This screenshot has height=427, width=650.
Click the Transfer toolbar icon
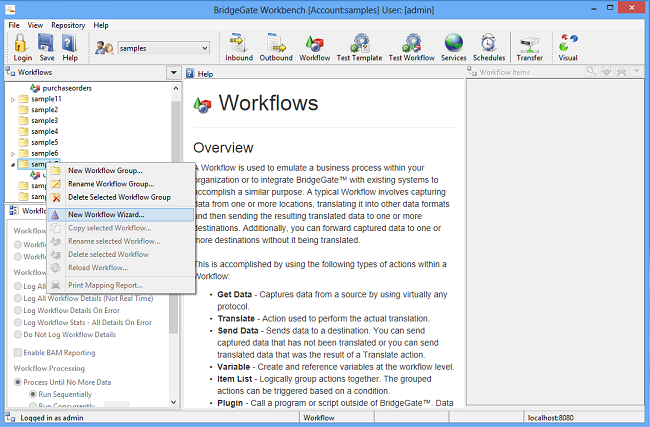(529, 47)
